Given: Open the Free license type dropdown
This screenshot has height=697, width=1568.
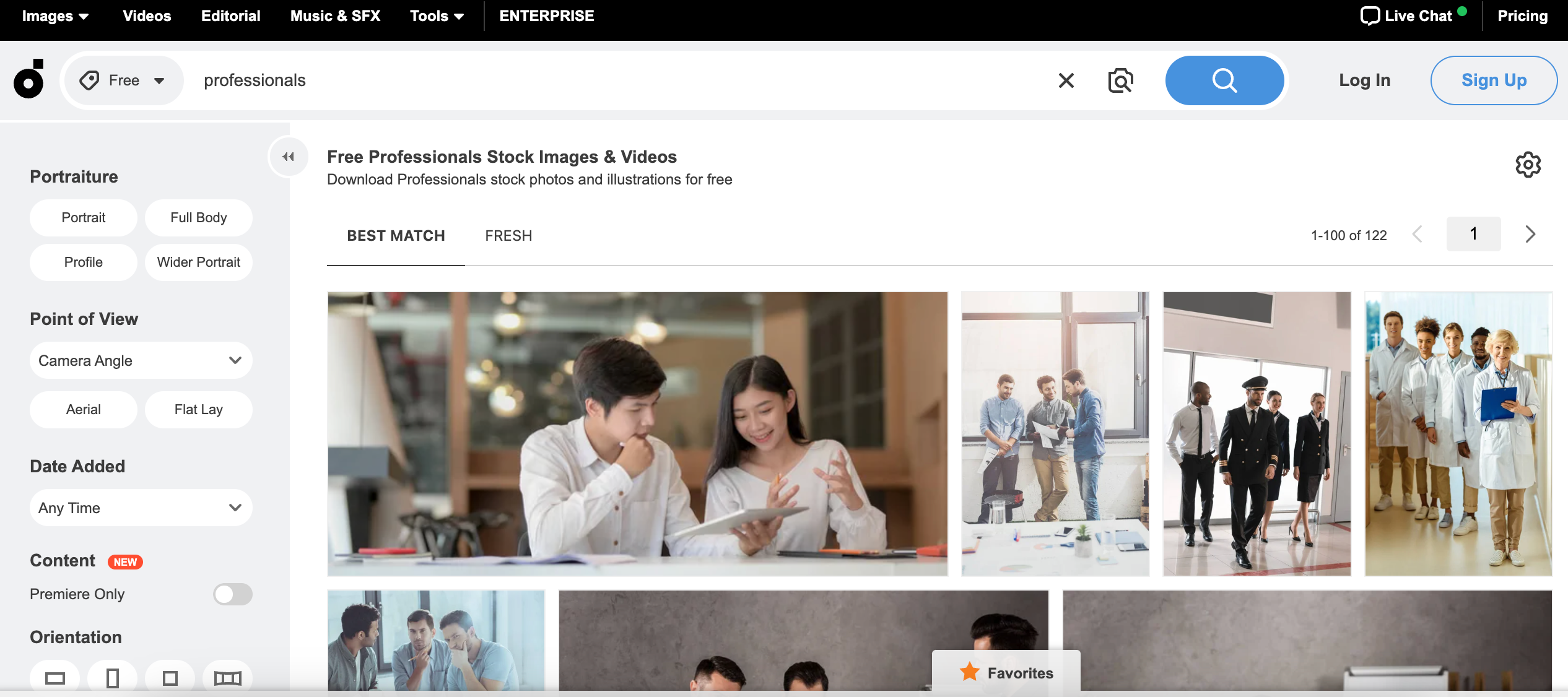Looking at the screenshot, I should [x=123, y=80].
